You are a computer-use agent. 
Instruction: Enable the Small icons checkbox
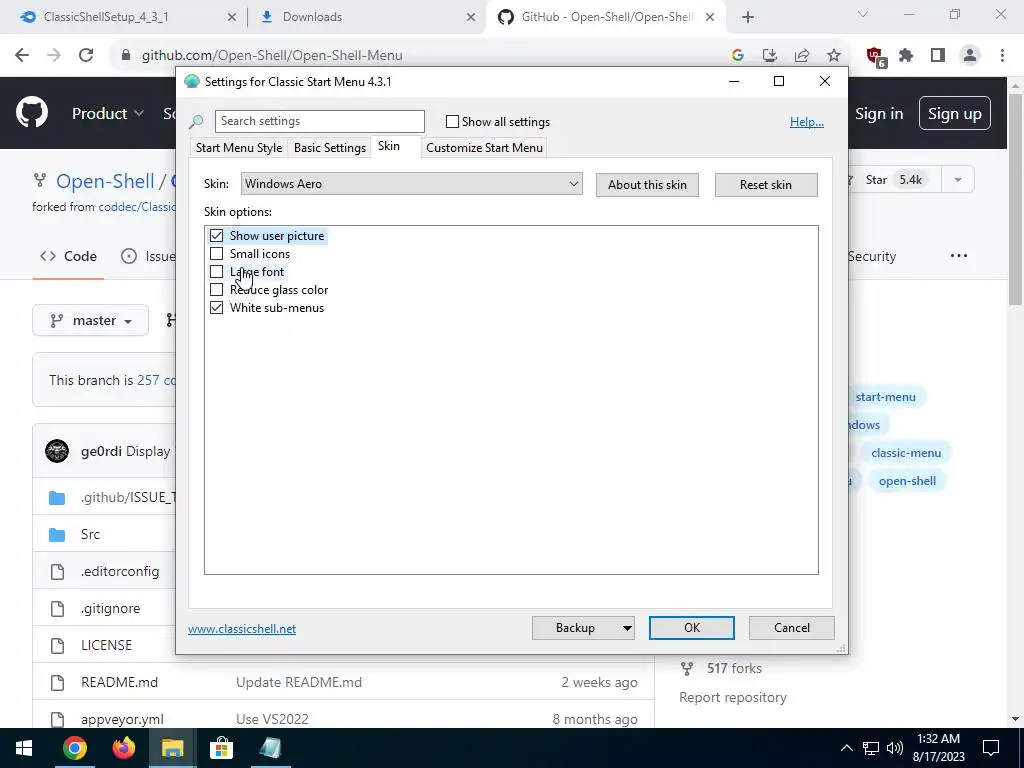[x=216, y=253]
